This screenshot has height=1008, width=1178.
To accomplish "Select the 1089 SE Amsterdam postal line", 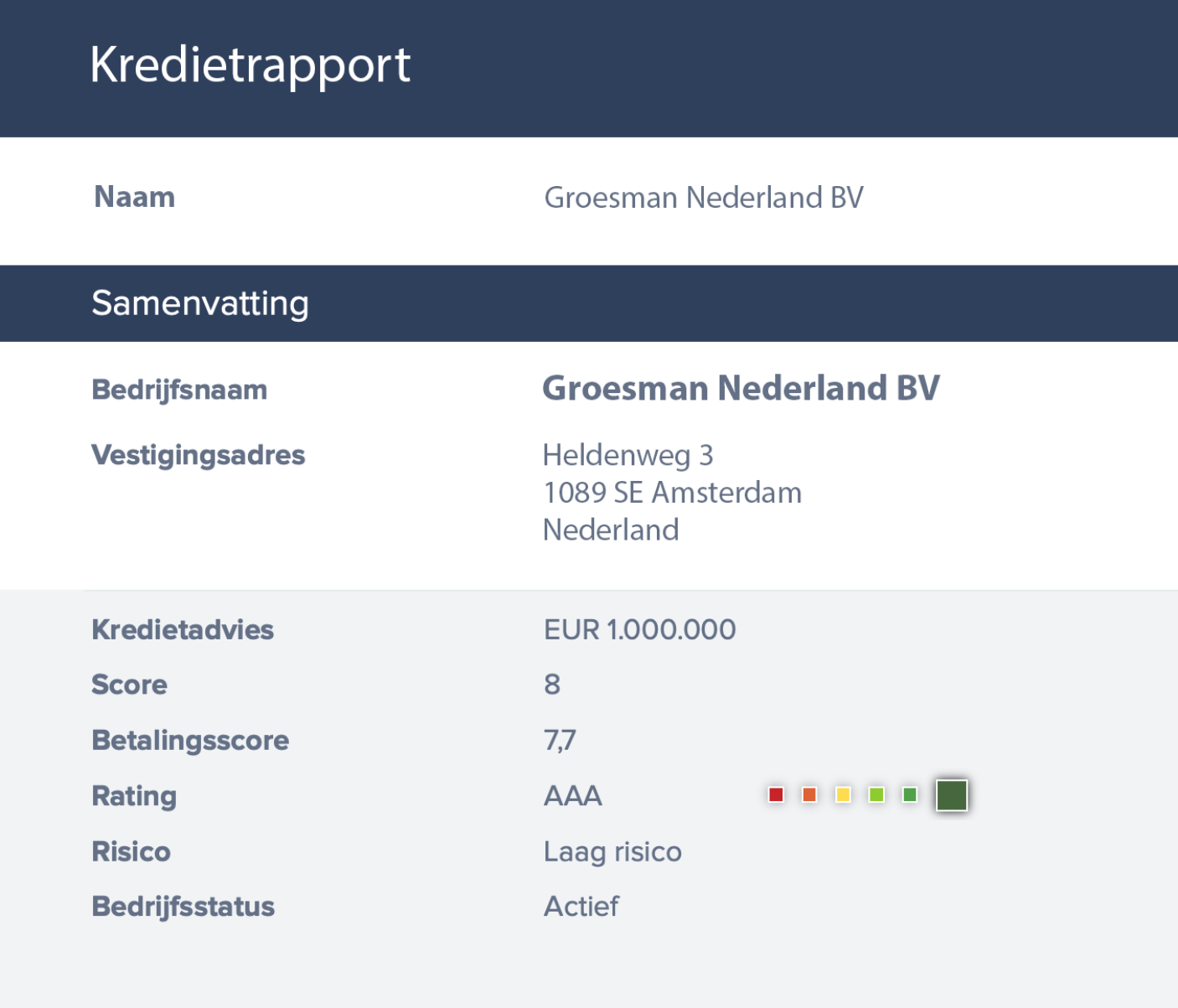I will [x=672, y=493].
